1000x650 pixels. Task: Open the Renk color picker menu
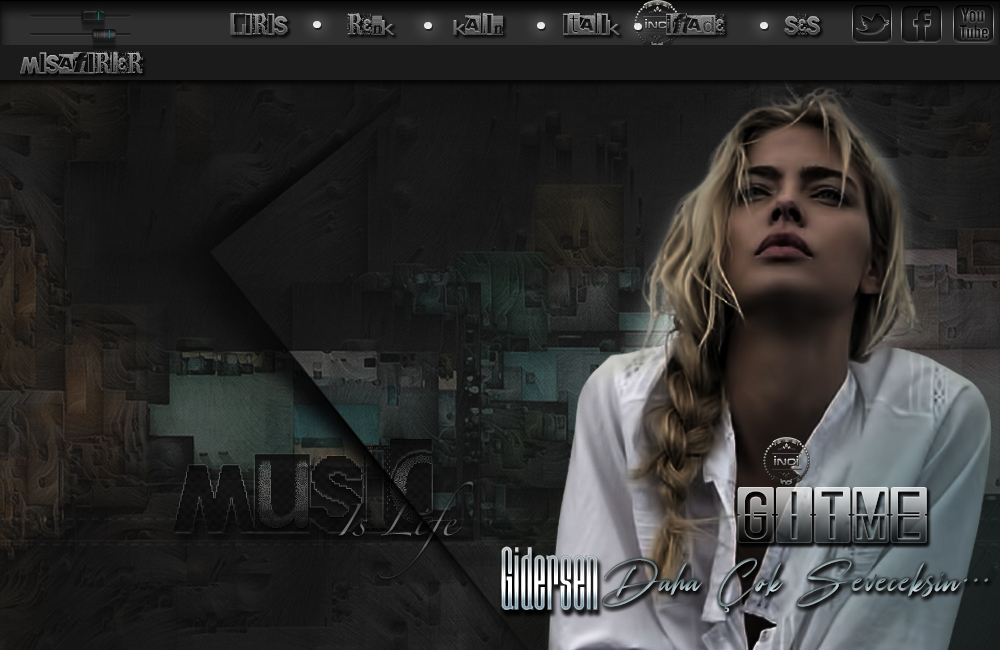click(x=370, y=26)
